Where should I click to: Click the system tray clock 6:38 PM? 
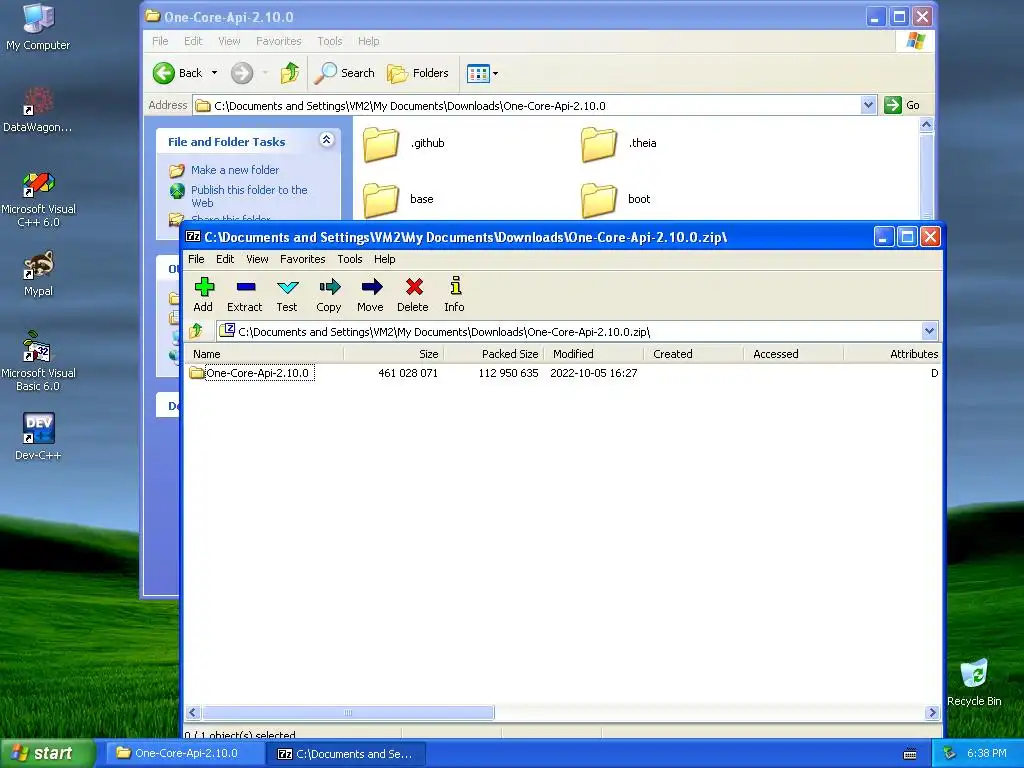[x=986, y=754]
